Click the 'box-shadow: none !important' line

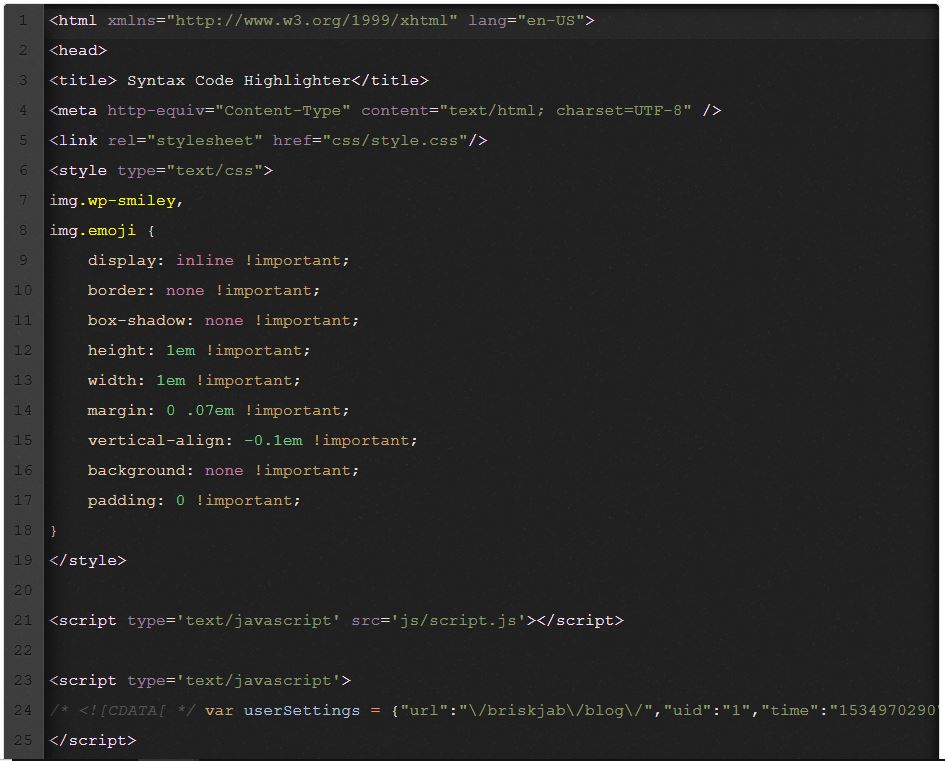pyautogui.click(x=223, y=321)
